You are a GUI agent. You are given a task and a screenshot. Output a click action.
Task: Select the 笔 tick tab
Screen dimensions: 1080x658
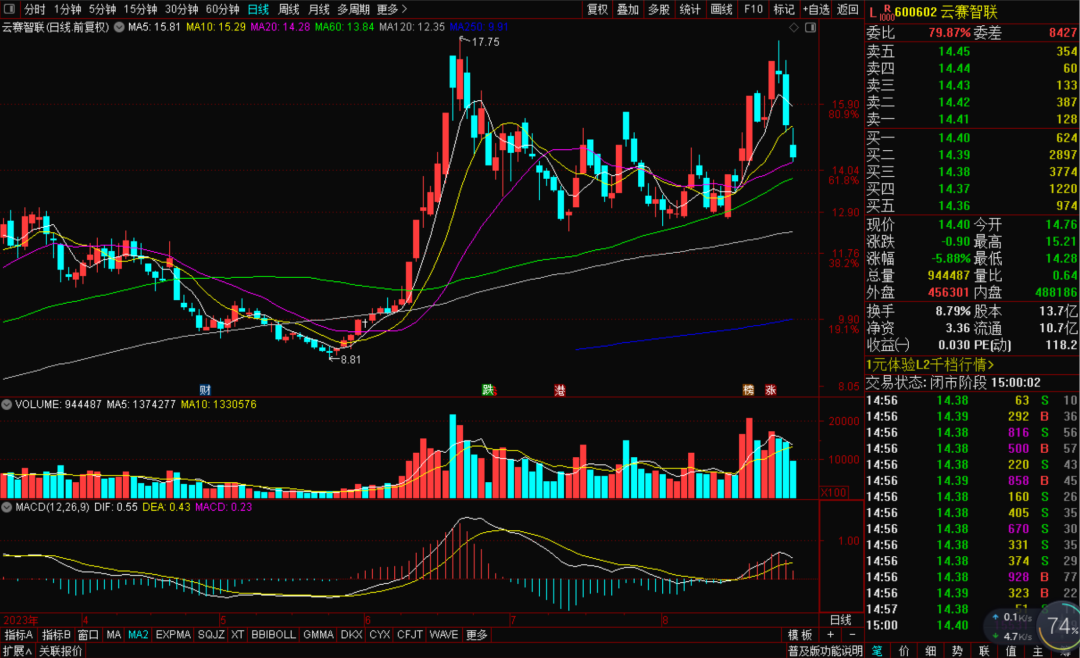pyautogui.click(x=877, y=651)
